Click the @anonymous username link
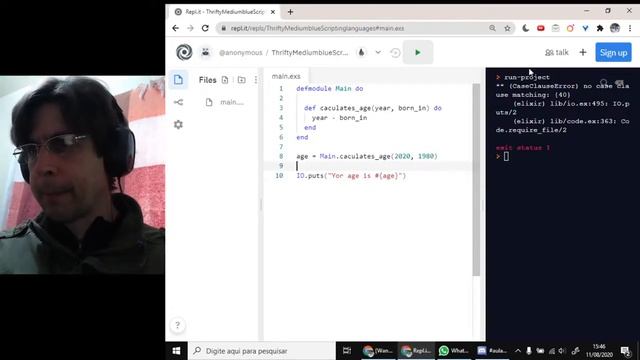Image resolution: width=640 pixels, height=360 pixels. [x=241, y=53]
